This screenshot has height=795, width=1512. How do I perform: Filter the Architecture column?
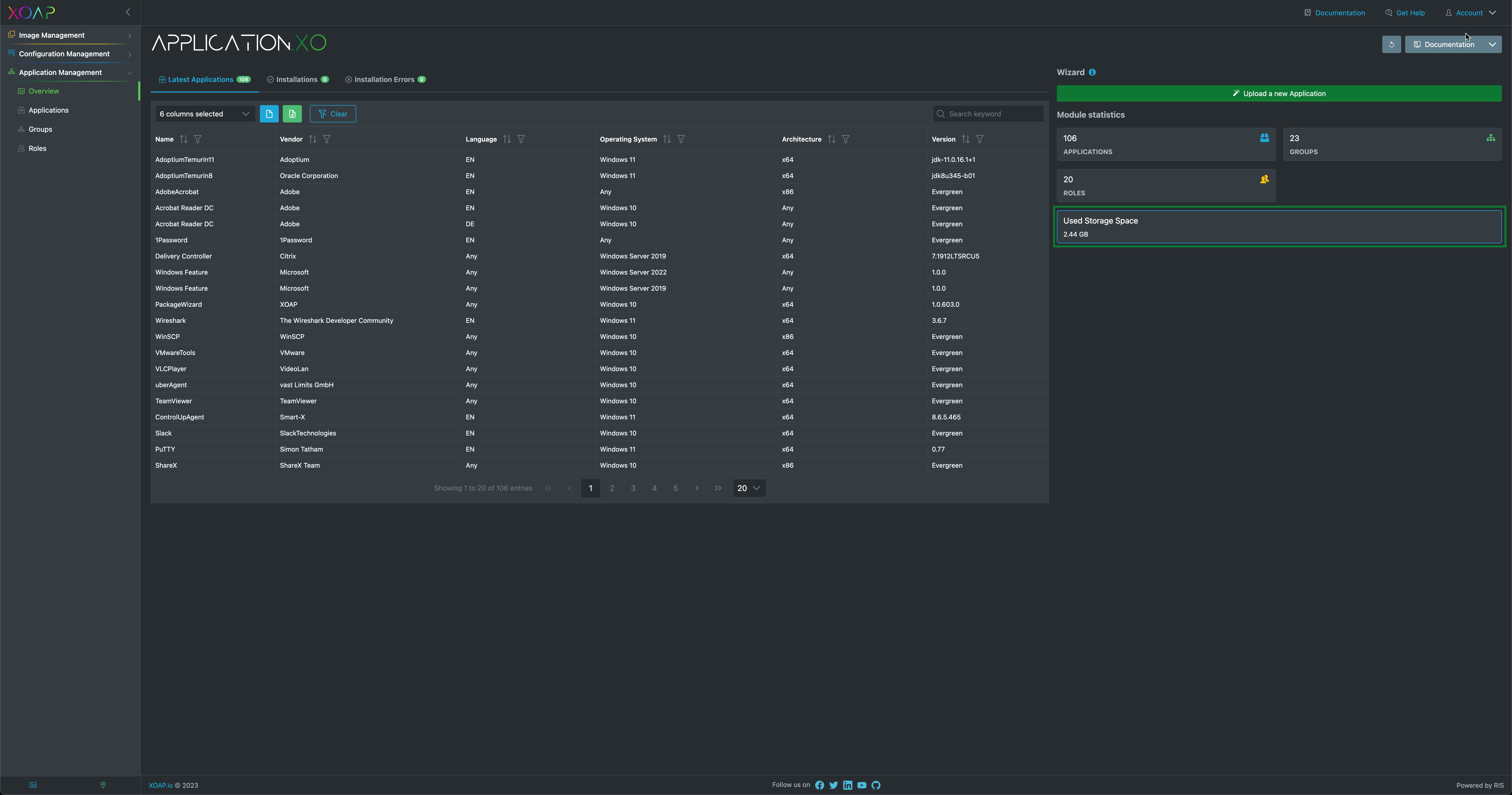click(x=846, y=139)
